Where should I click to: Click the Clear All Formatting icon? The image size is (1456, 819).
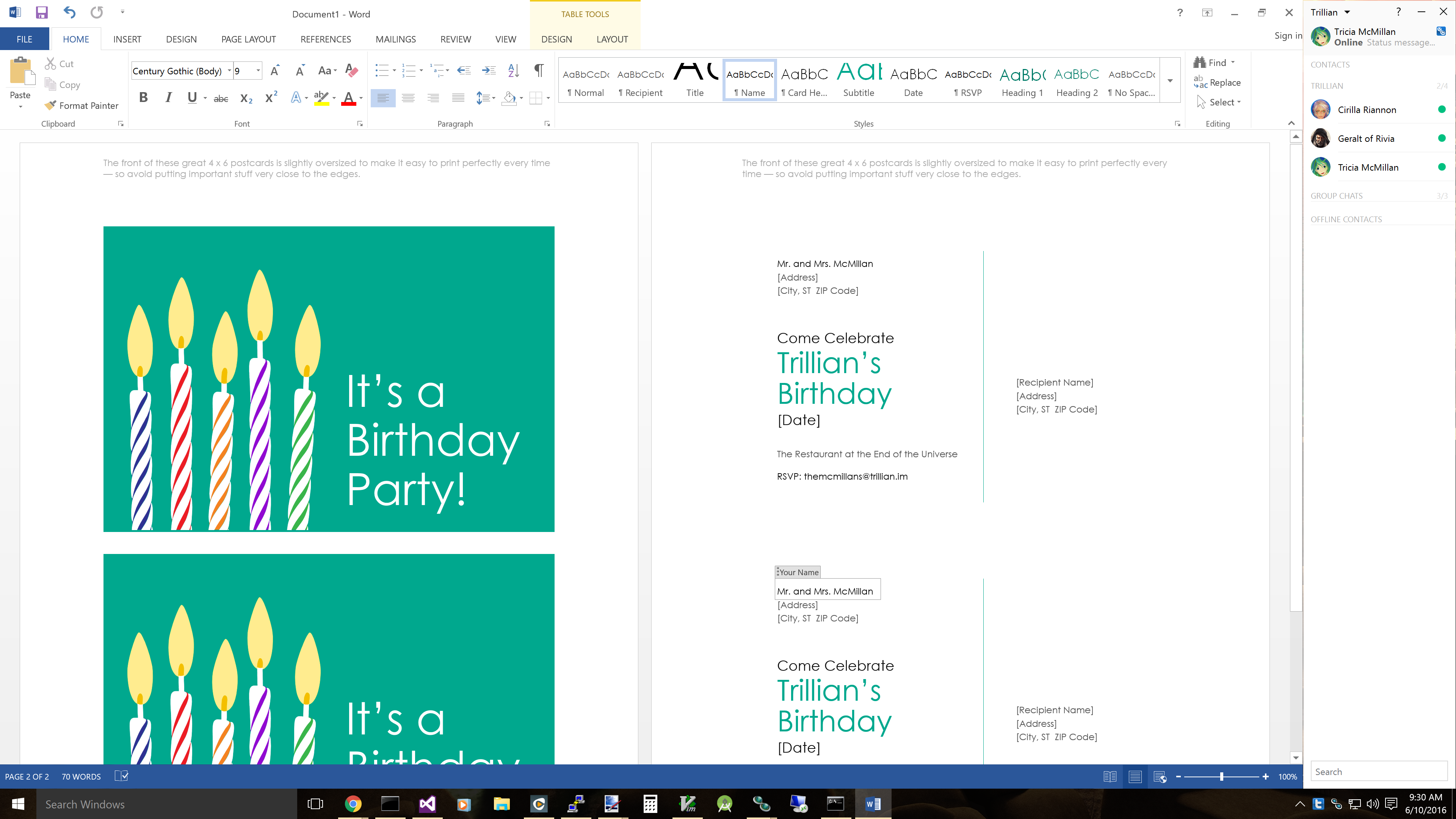pyautogui.click(x=351, y=71)
